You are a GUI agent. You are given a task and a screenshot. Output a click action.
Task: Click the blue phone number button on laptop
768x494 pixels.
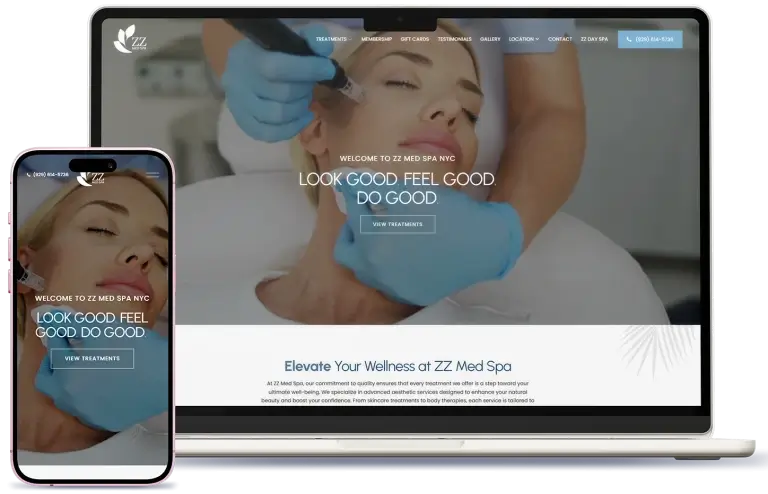pyautogui.click(x=650, y=39)
